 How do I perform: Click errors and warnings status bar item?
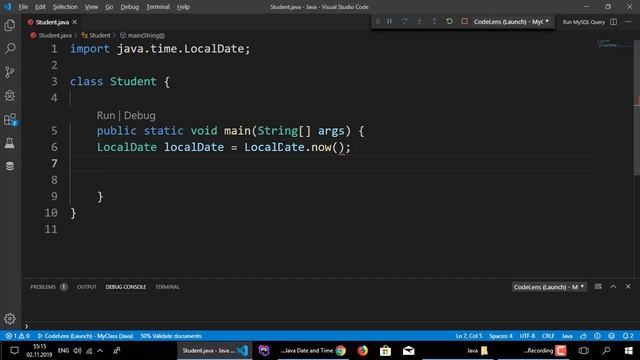pos(18,336)
